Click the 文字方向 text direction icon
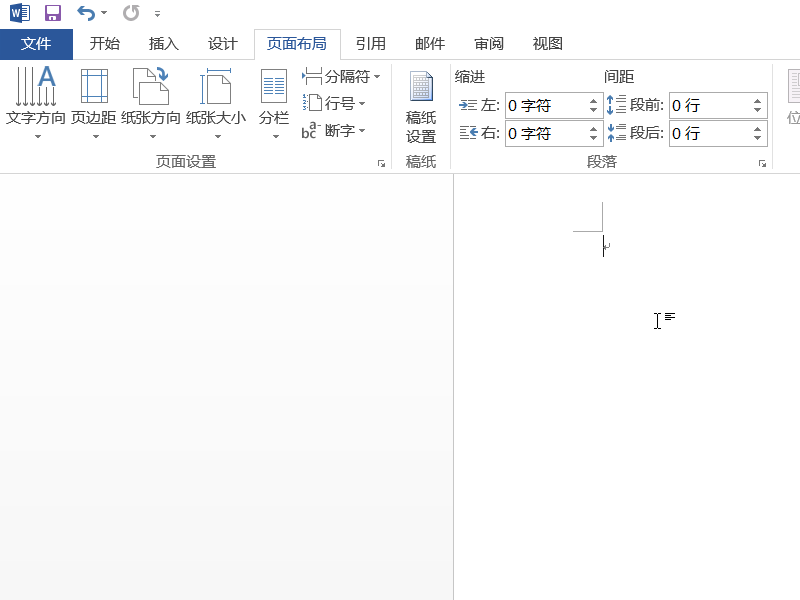 coord(36,86)
